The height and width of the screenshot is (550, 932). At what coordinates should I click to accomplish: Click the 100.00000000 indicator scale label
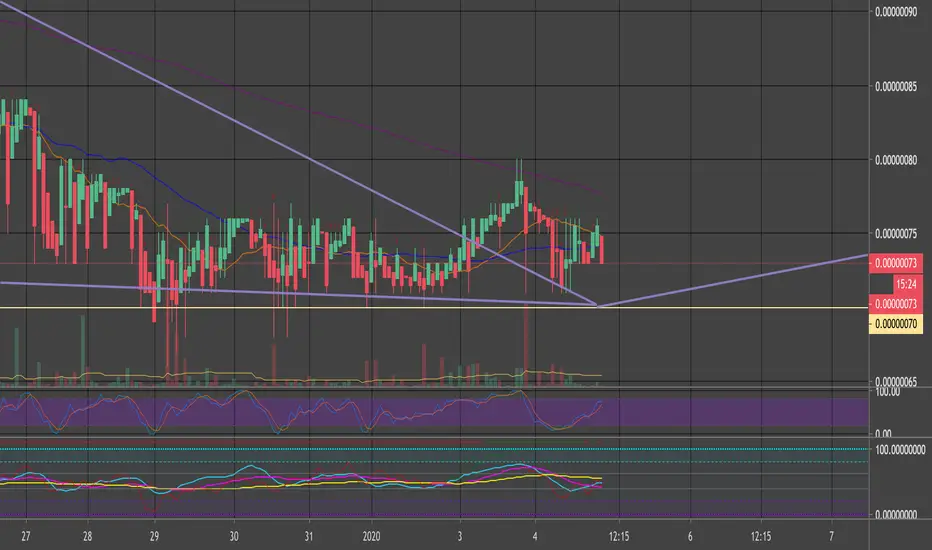[x=900, y=450]
